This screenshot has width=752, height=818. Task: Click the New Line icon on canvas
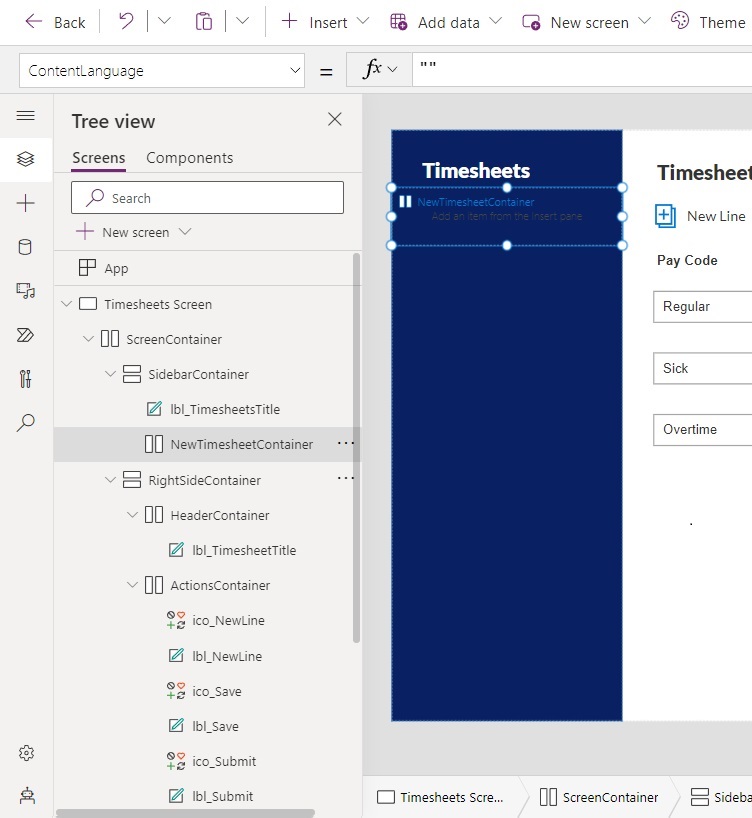click(x=665, y=216)
